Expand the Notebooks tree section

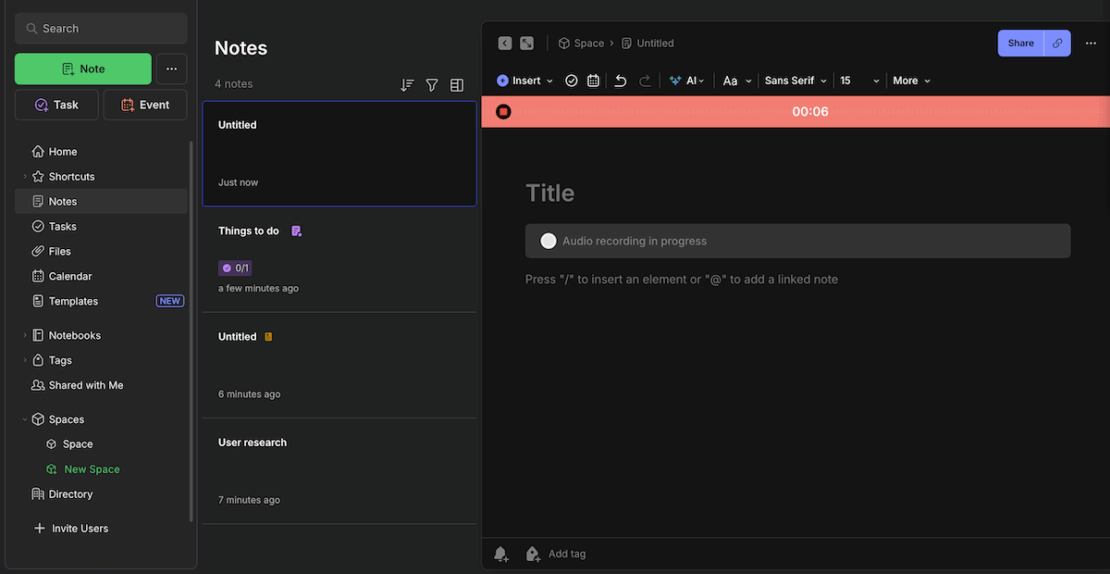tap(25, 336)
